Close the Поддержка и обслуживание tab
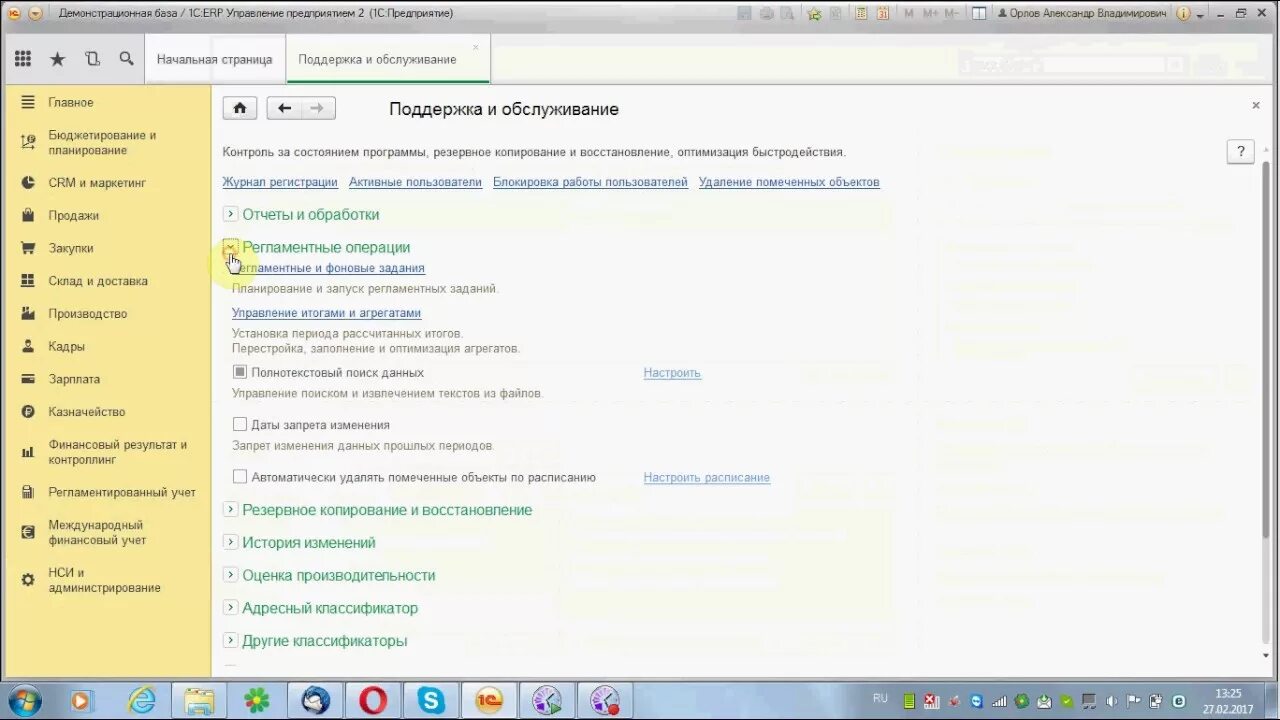 (x=475, y=47)
